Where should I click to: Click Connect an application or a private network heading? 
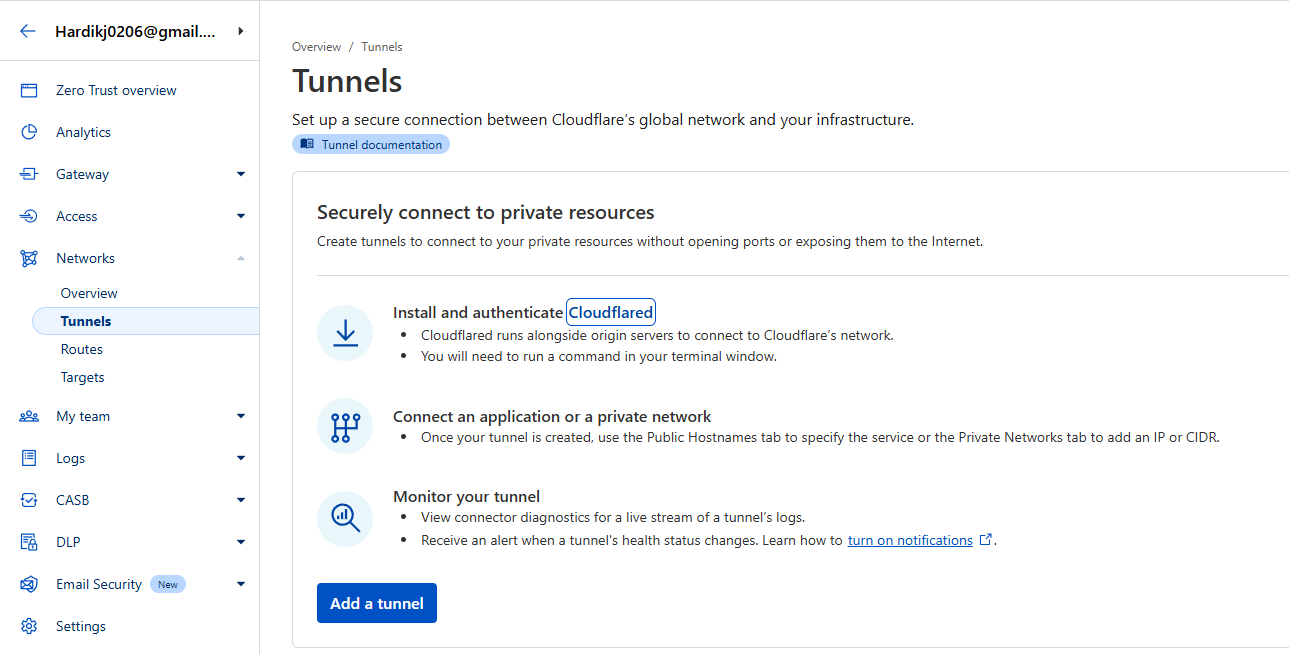coord(552,416)
